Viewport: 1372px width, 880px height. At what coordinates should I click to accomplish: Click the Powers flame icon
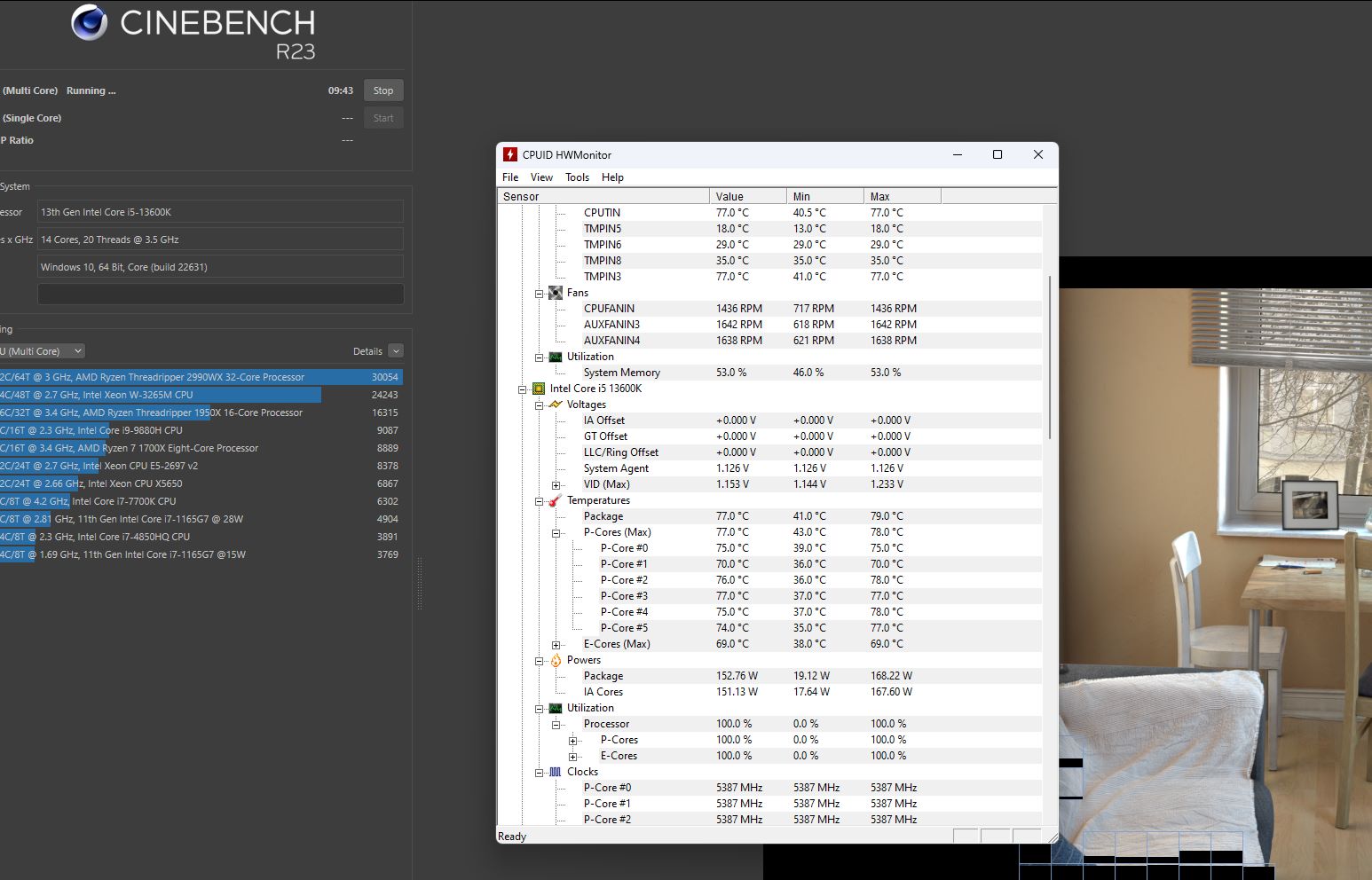coord(556,660)
